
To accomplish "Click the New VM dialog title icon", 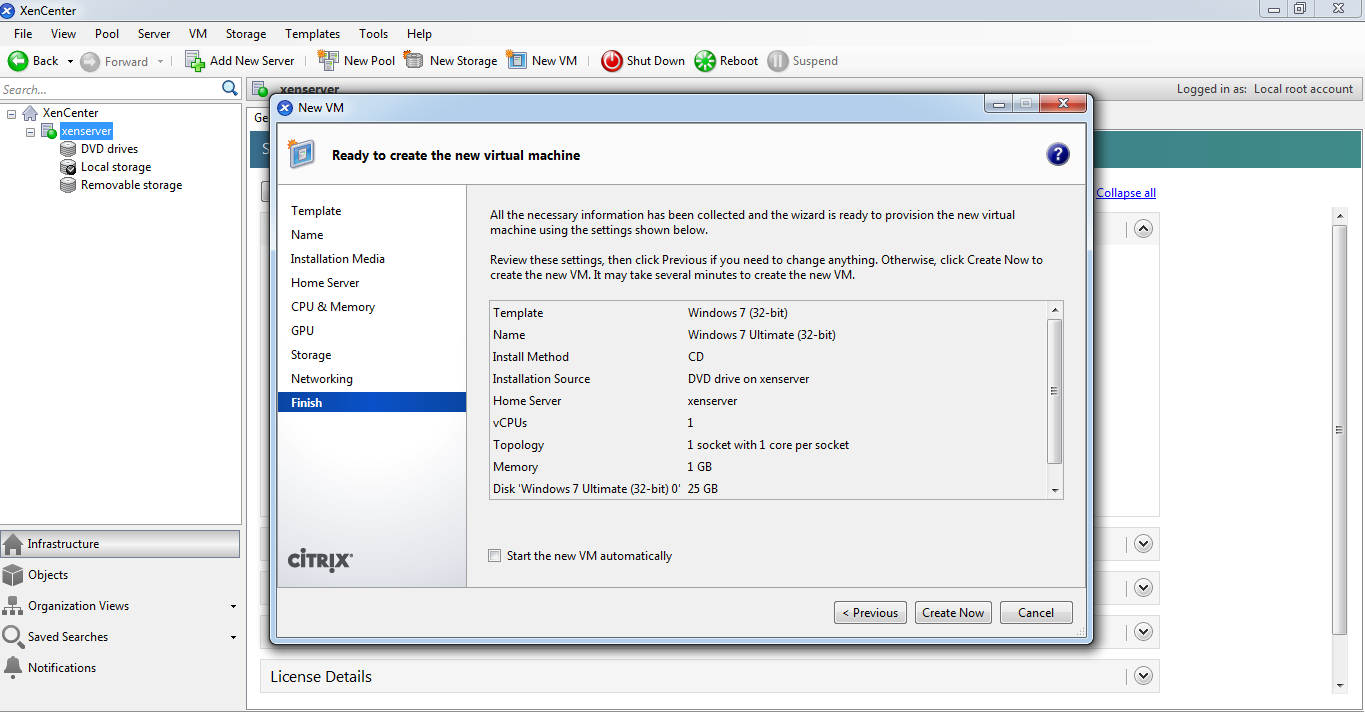I will point(286,107).
